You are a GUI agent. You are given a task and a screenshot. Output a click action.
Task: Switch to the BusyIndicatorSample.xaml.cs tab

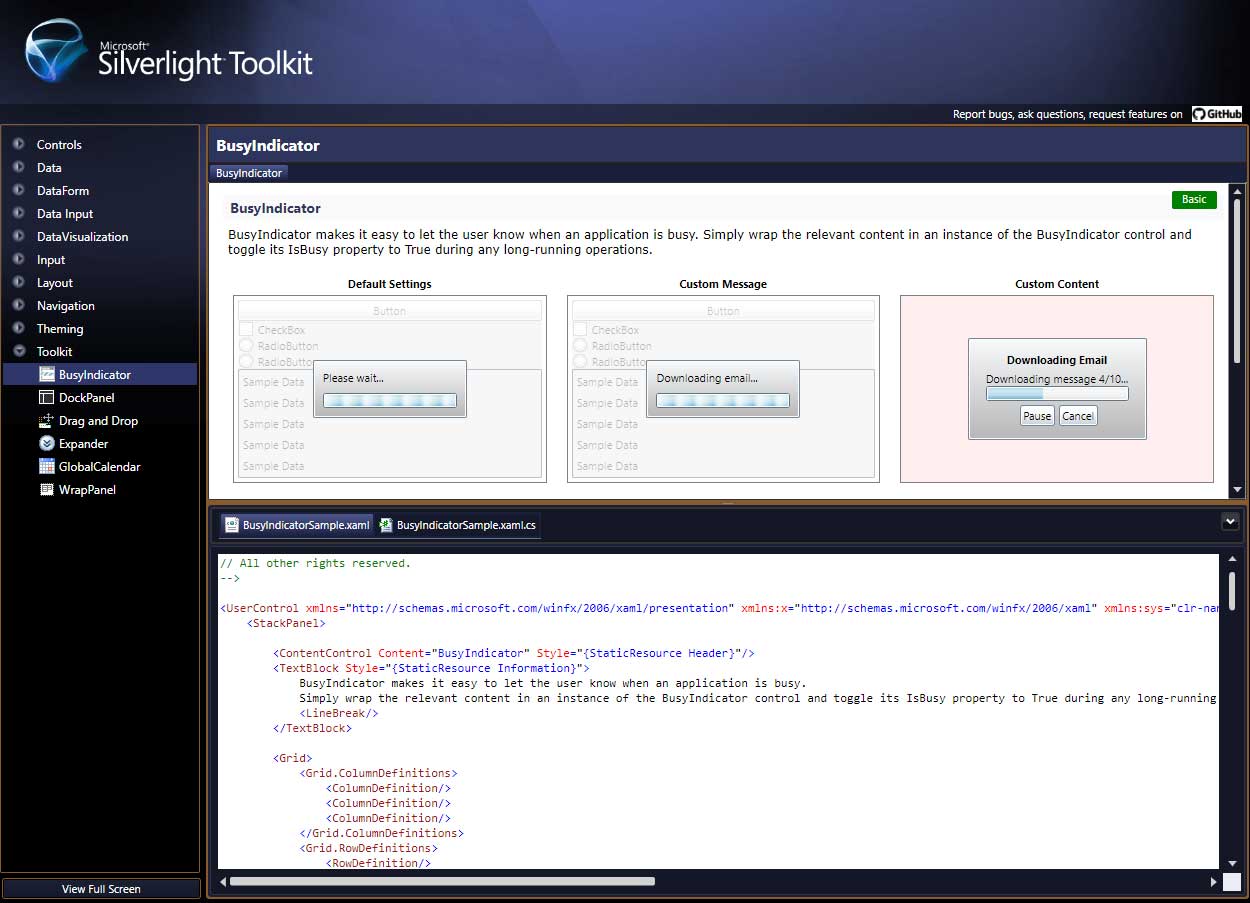(x=457, y=524)
